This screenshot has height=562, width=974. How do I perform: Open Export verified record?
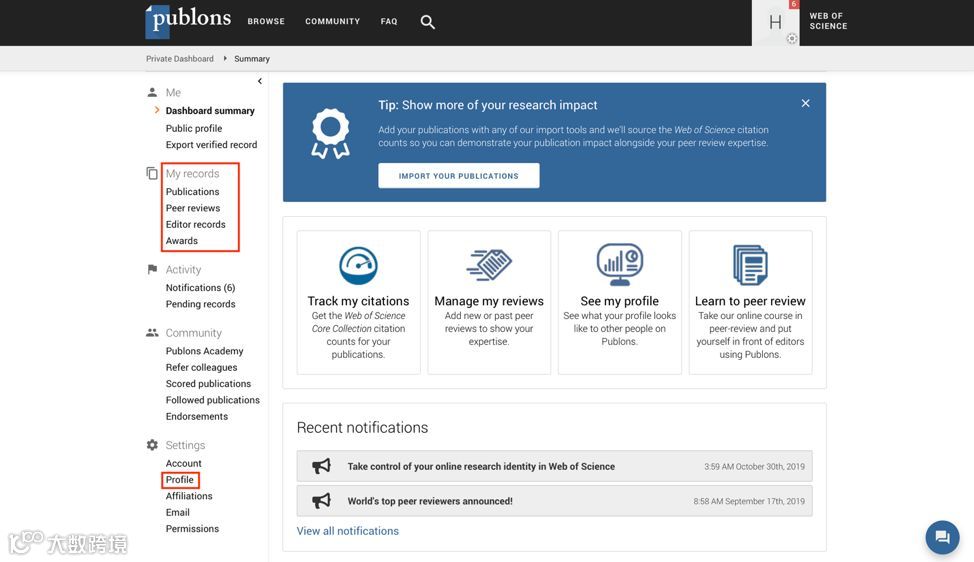(x=211, y=145)
